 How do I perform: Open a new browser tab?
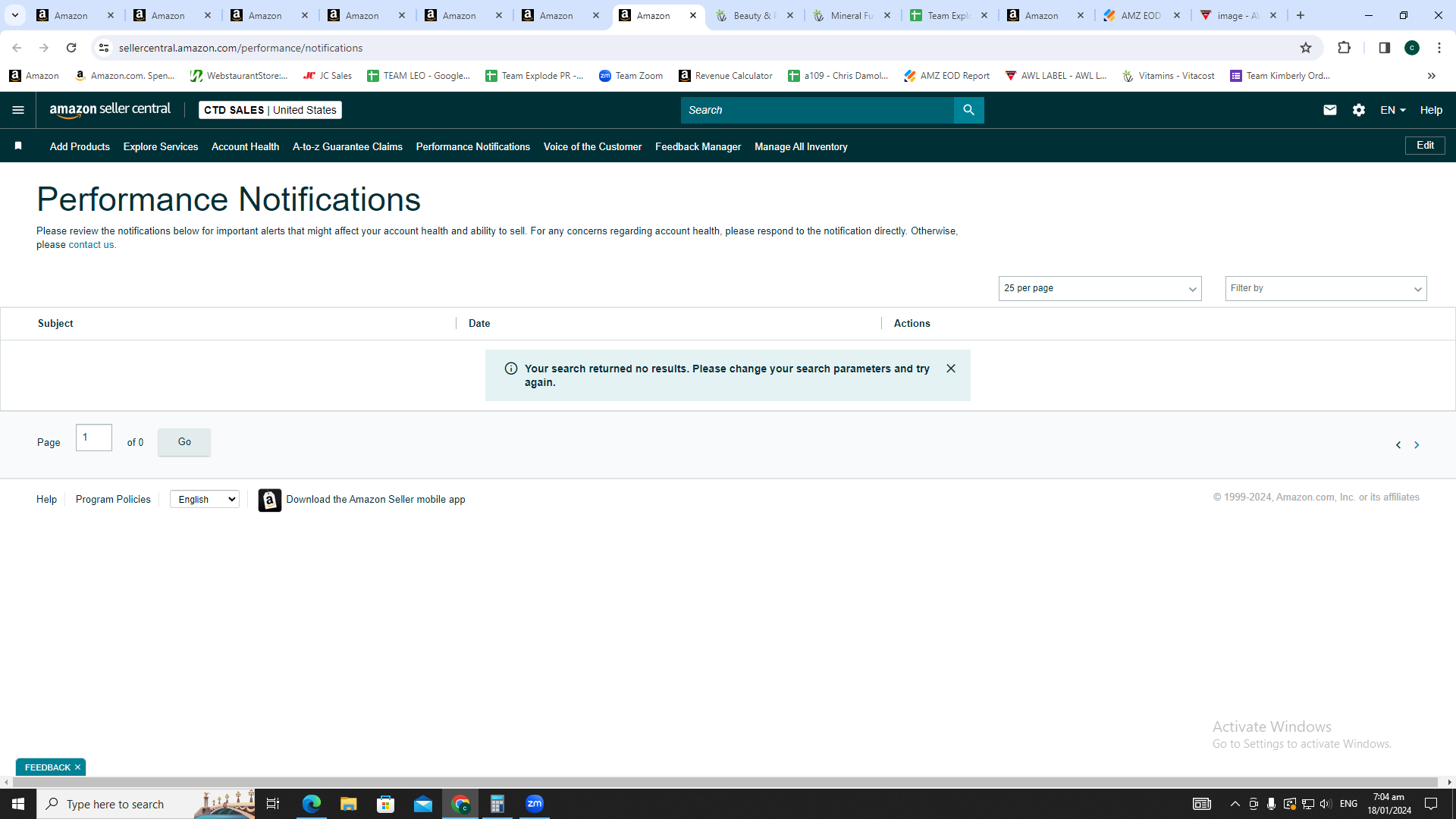(x=1301, y=15)
